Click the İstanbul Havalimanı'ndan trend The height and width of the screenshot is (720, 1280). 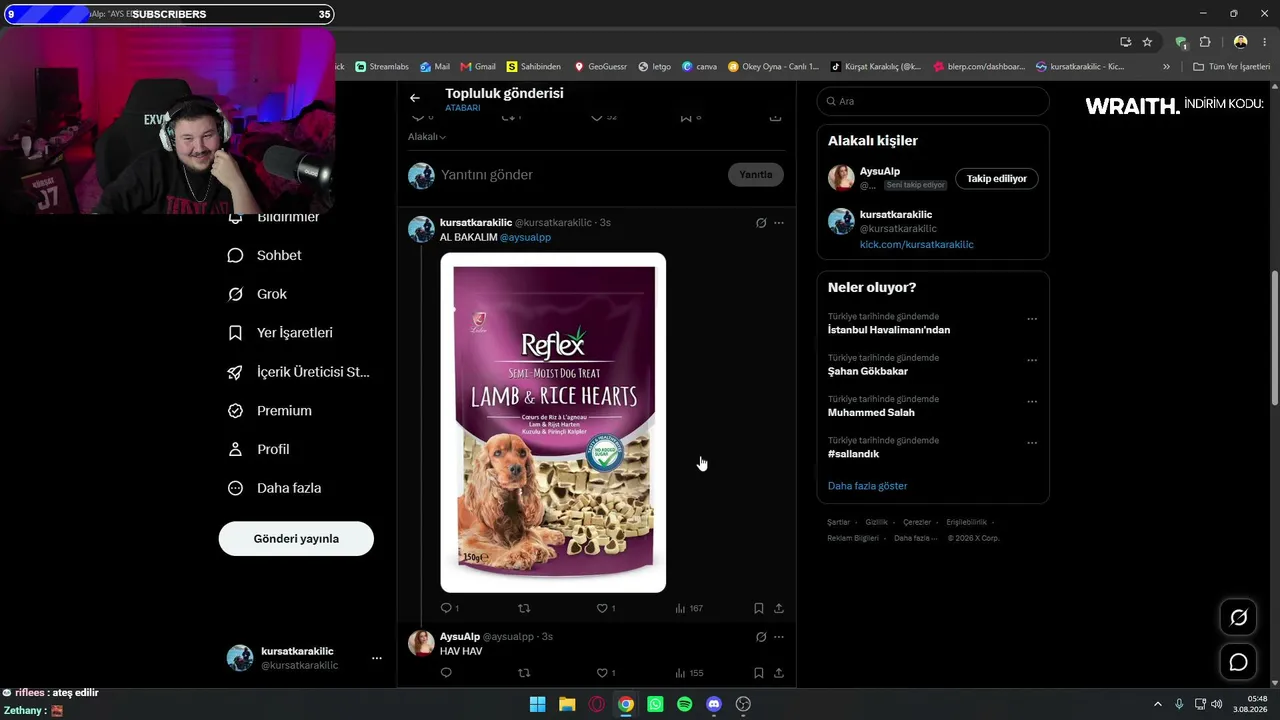pos(889,330)
